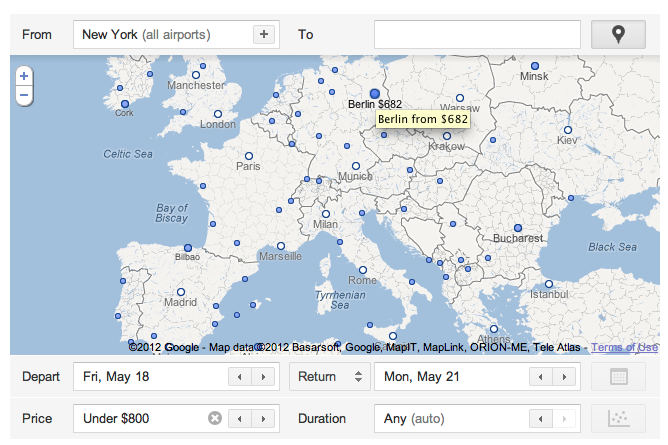Step return date back one day
This screenshot has height=445, width=668.
(x=541, y=377)
